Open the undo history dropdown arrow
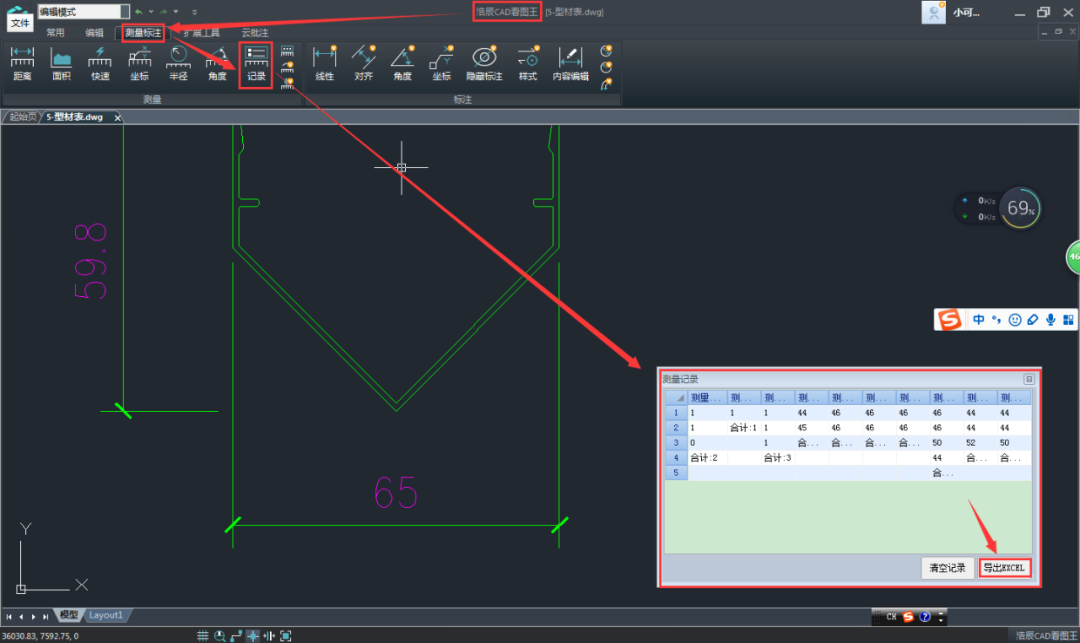 152,12
